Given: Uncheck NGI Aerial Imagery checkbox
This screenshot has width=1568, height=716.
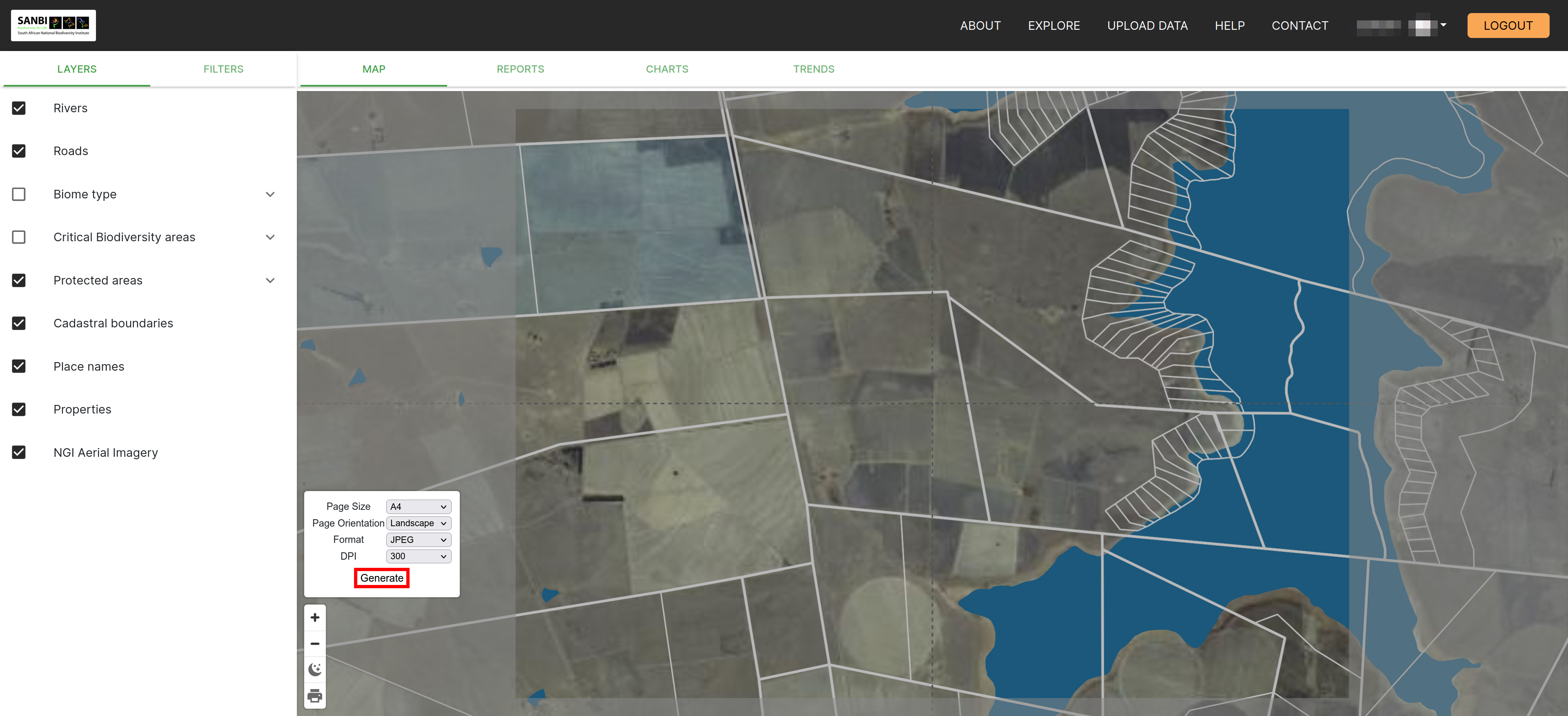Looking at the screenshot, I should point(19,453).
